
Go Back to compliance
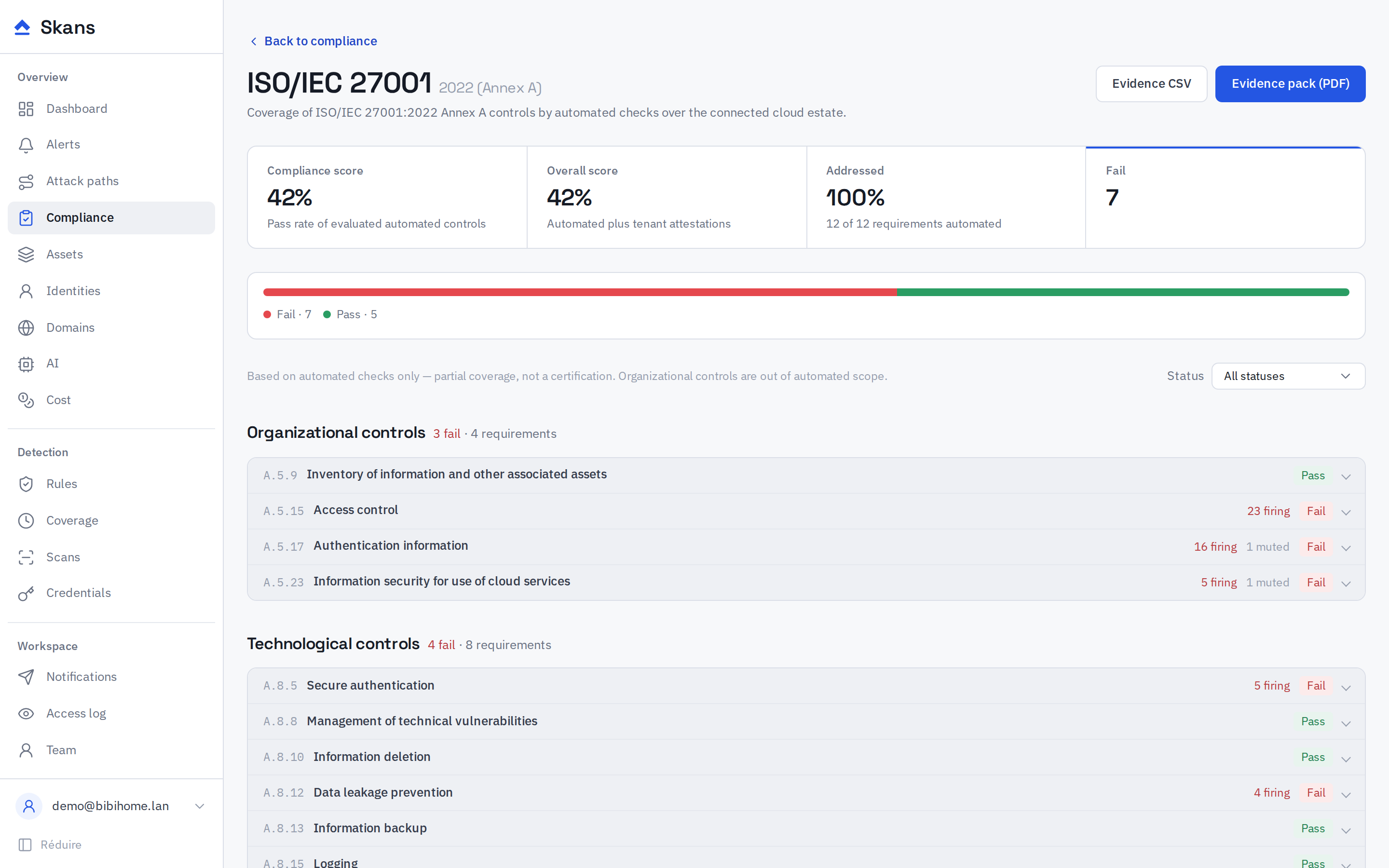tap(313, 41)
